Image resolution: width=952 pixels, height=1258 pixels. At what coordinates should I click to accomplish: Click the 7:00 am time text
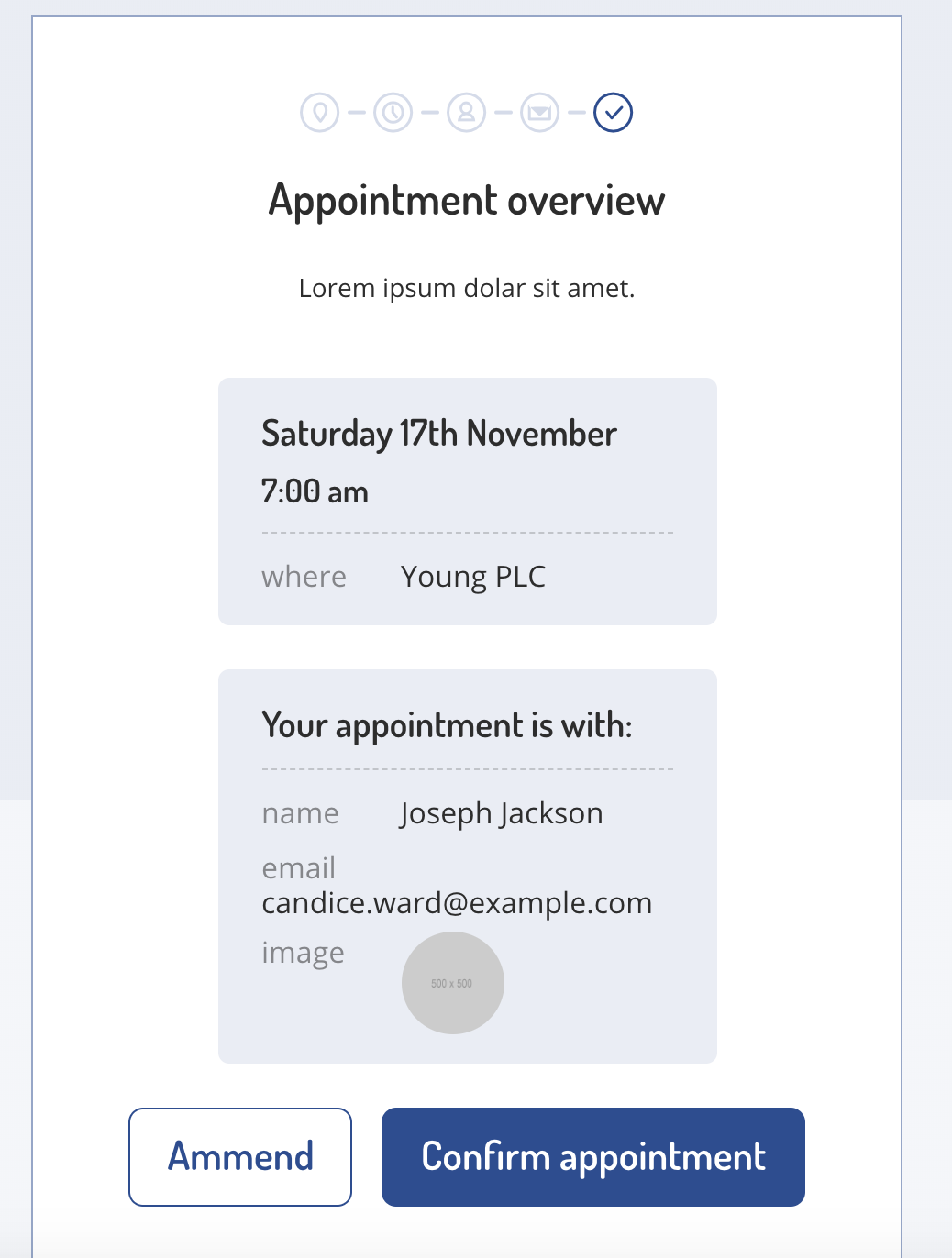(x=315, y=491)
